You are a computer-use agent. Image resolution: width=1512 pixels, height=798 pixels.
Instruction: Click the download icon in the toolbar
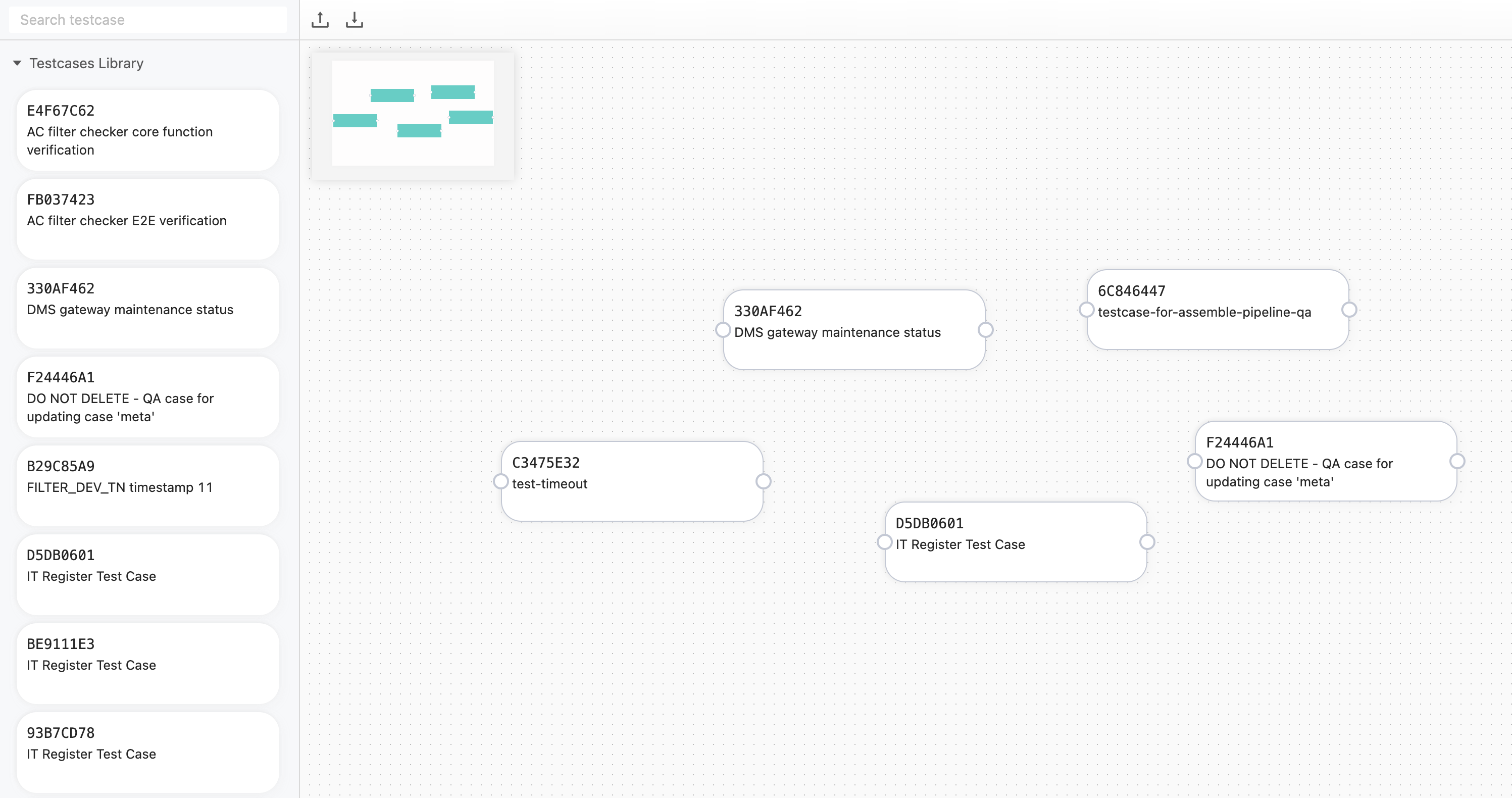(355, 20)
